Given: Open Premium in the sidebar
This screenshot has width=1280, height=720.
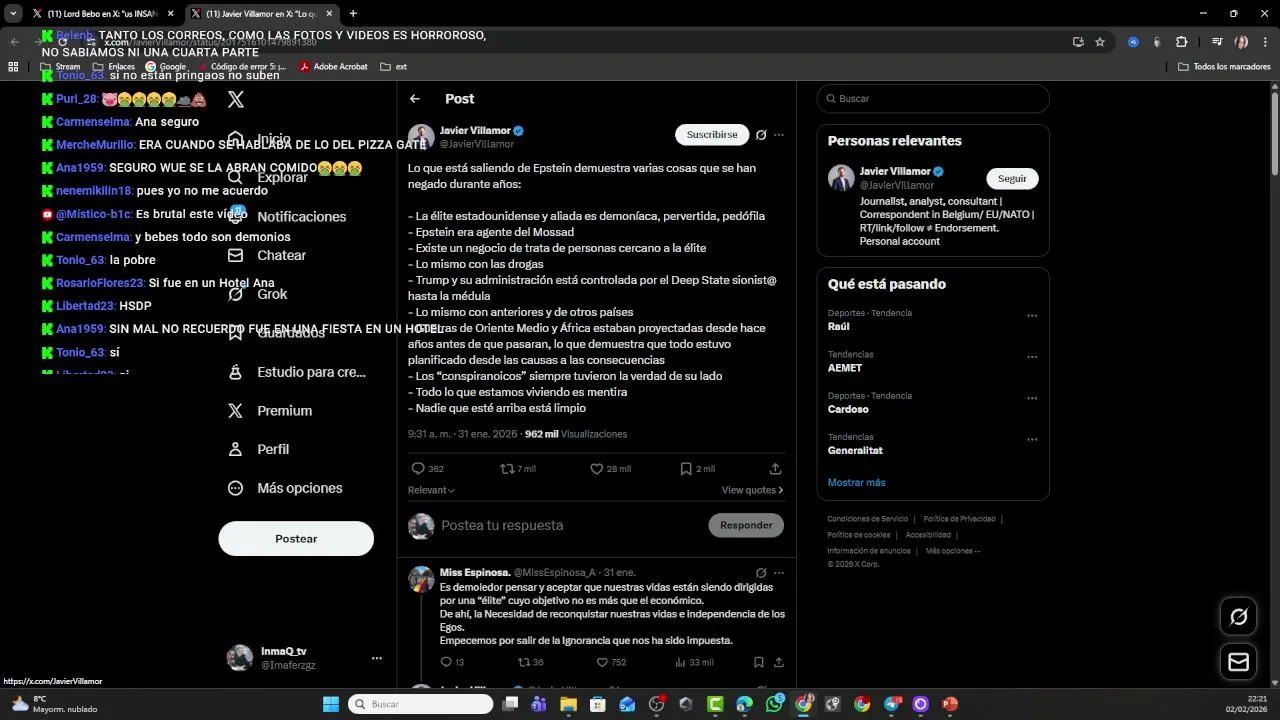Looking at the screenshot, I should click(x=270, y=410).
